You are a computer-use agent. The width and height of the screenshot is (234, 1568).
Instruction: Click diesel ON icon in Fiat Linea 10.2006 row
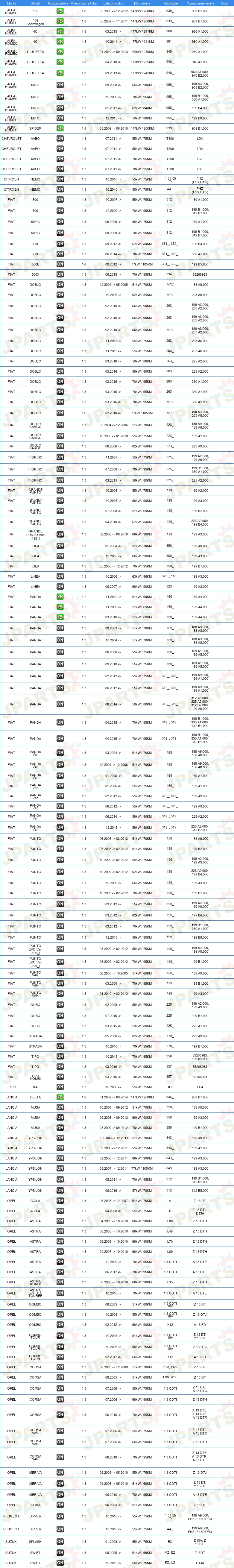coord(60,576)
